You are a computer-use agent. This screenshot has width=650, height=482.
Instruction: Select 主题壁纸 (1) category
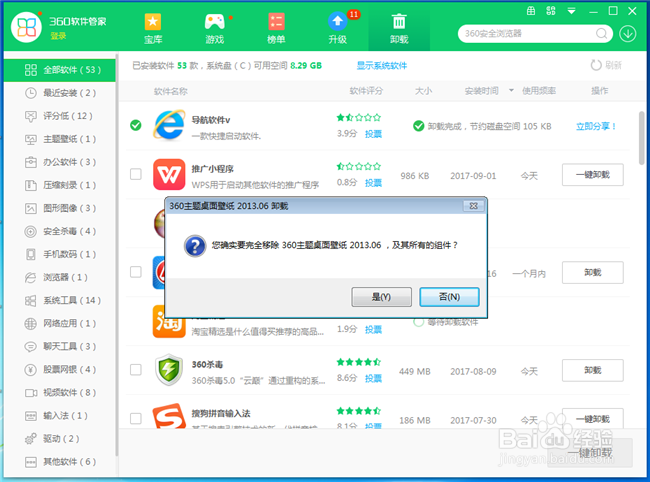pos(60,139)
